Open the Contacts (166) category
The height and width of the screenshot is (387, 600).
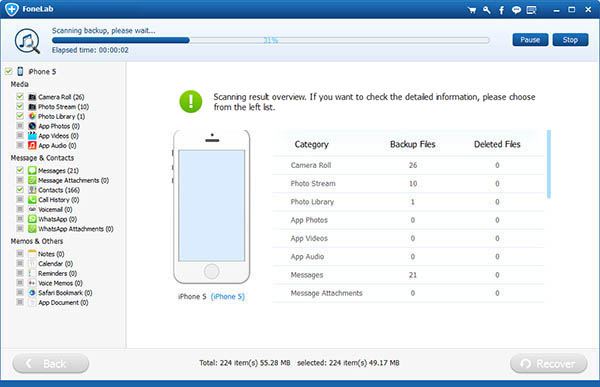coord(59,190)
